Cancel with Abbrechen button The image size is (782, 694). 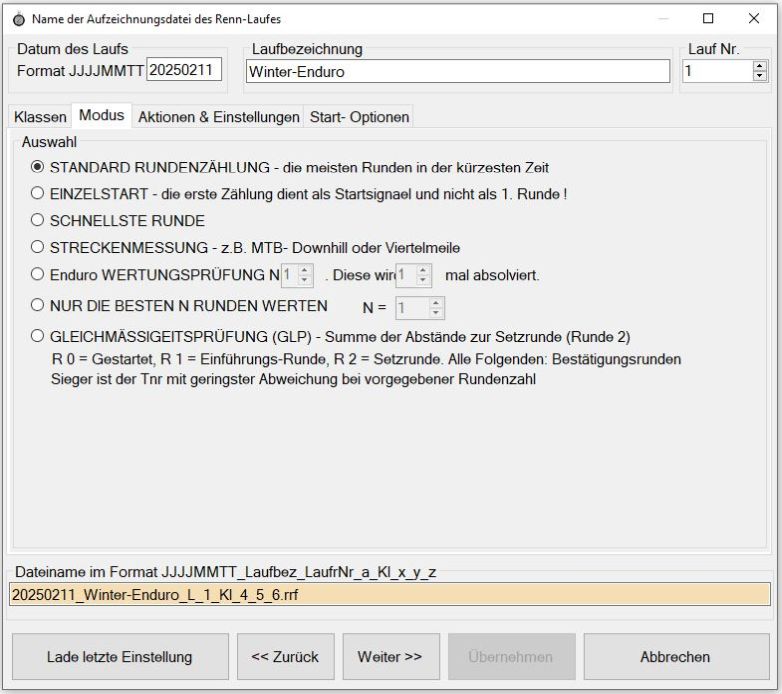[x=676, y=657]
